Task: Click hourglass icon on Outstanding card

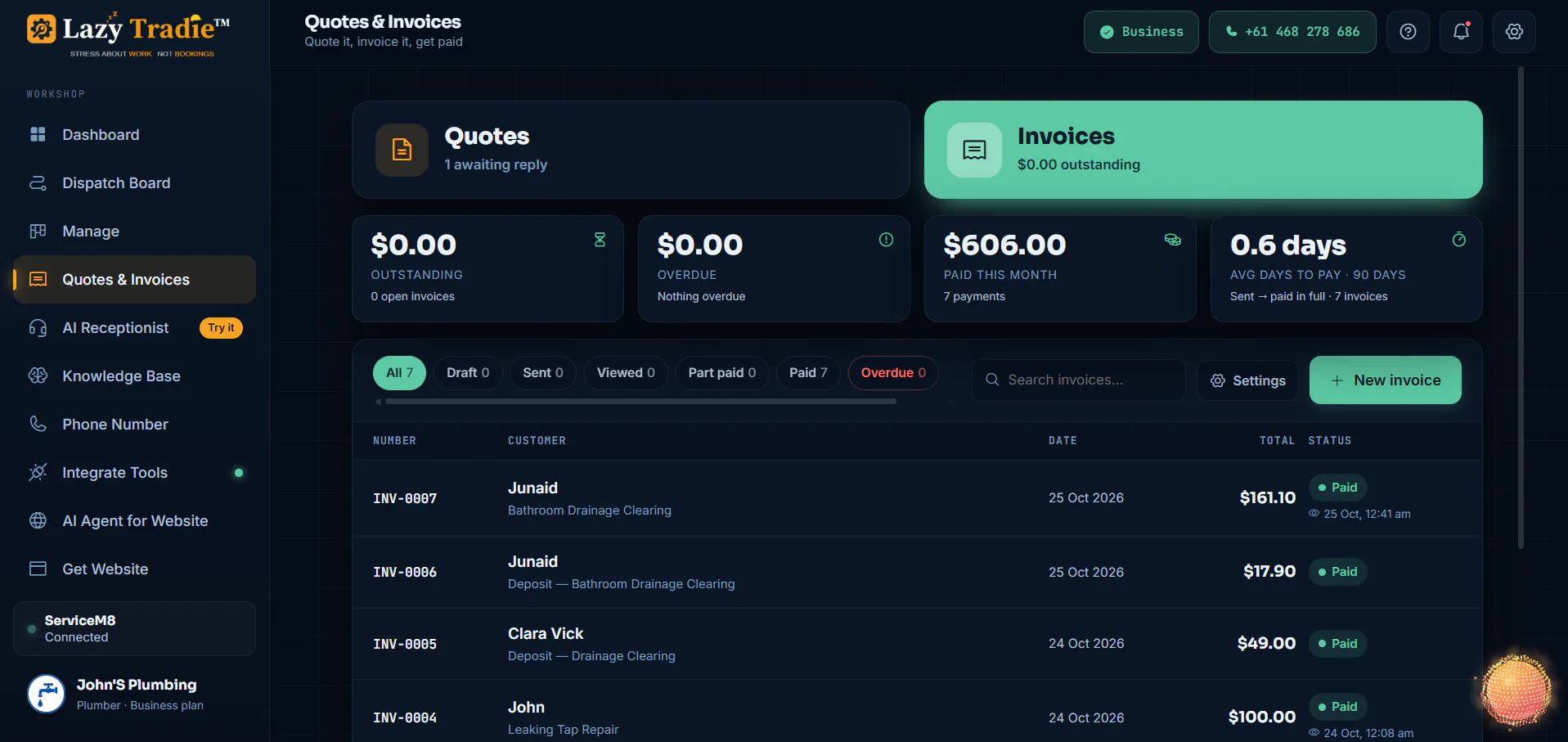Action: coord(600,240)
